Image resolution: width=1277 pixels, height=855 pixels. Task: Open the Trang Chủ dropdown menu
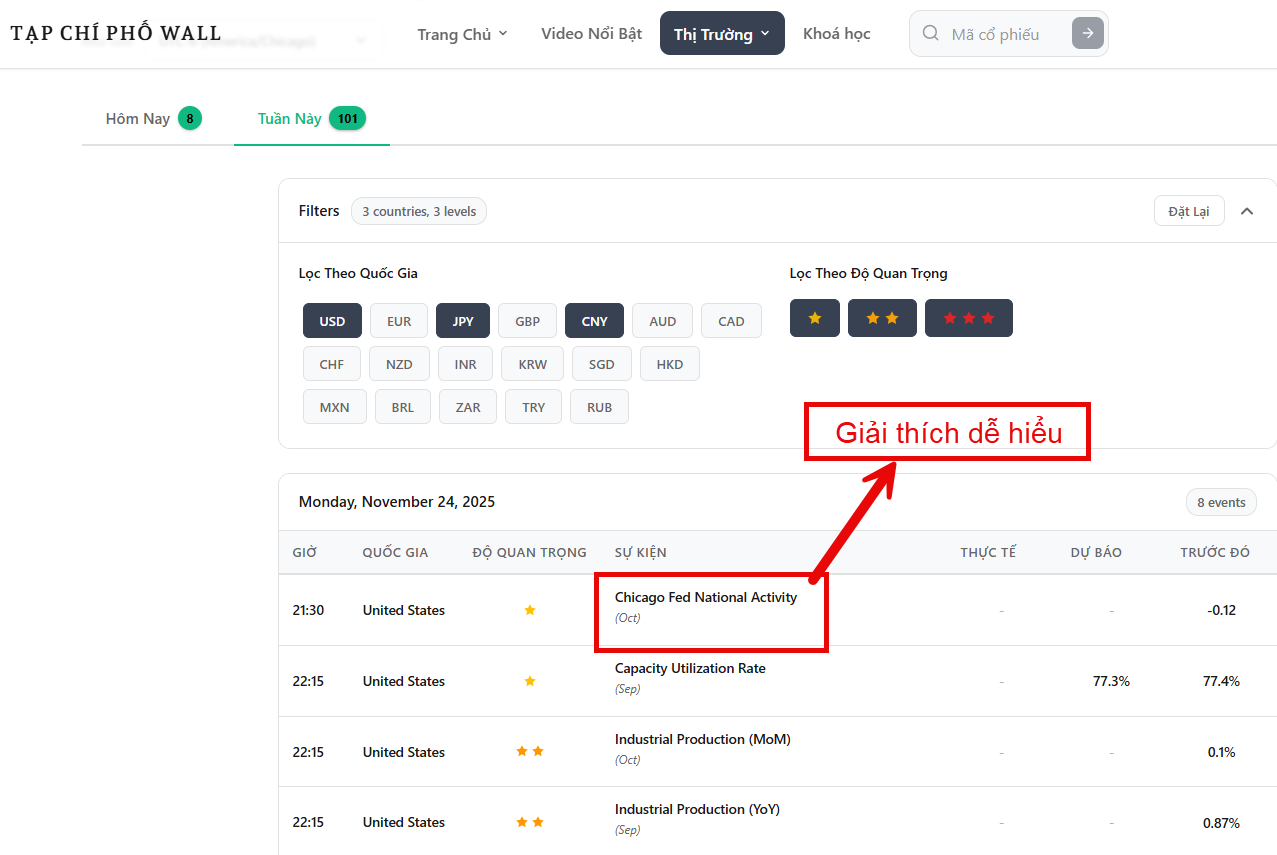tap(462, 34)
